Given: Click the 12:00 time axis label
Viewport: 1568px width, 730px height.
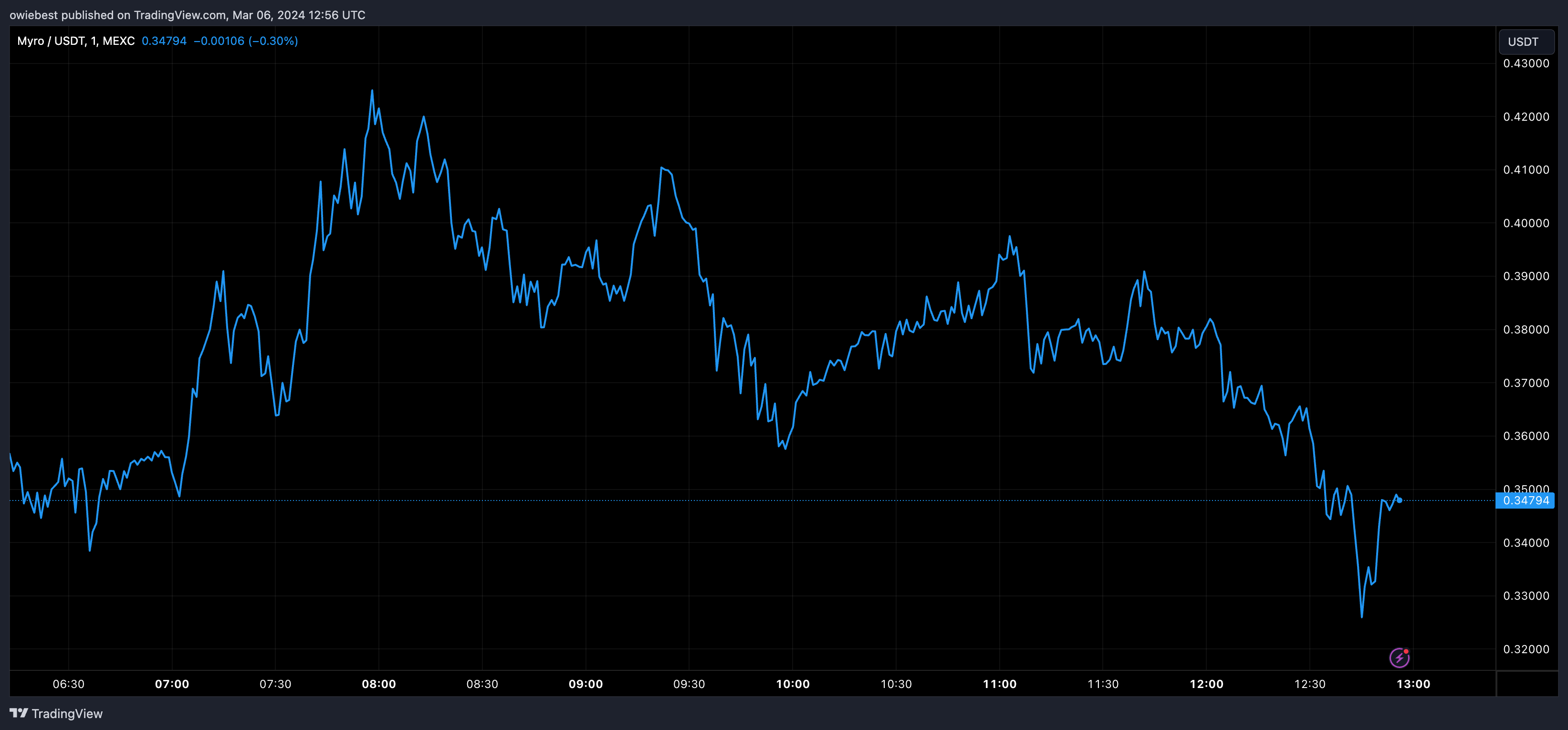Looking at the screenshot, I should [x=1206, y=684].
